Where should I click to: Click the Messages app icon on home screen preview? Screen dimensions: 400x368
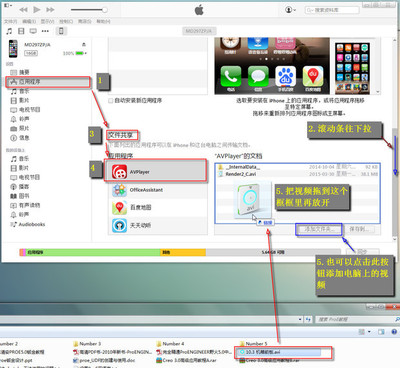(258, 76)
